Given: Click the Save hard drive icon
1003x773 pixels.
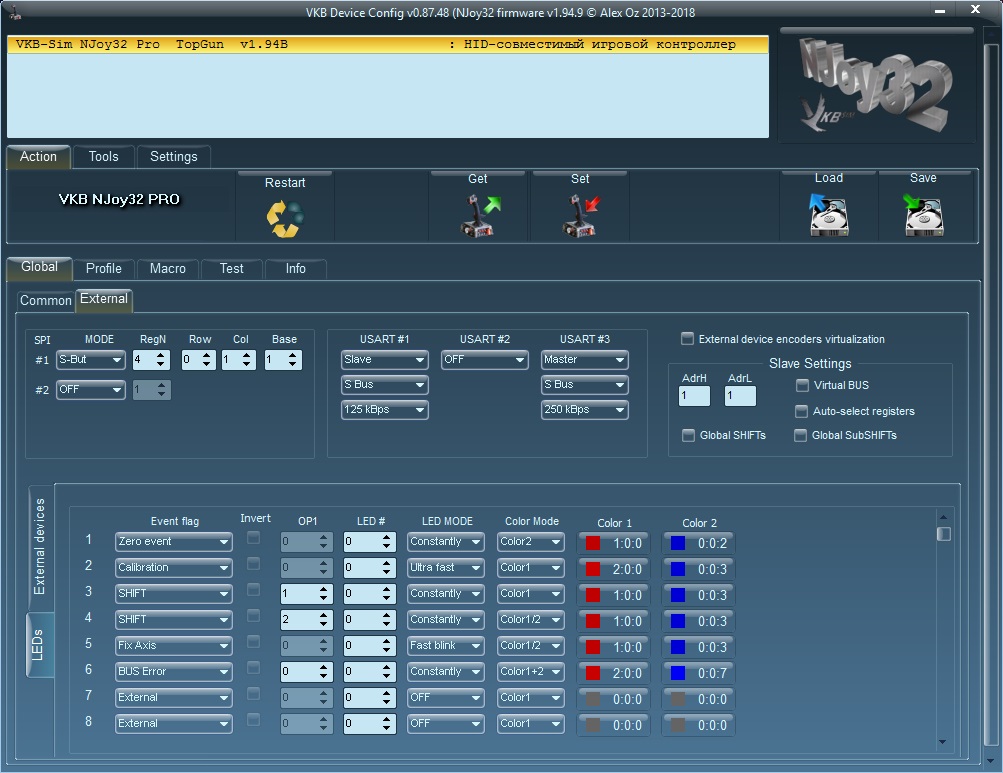Looking at the screenshot, I should (923, 215).
